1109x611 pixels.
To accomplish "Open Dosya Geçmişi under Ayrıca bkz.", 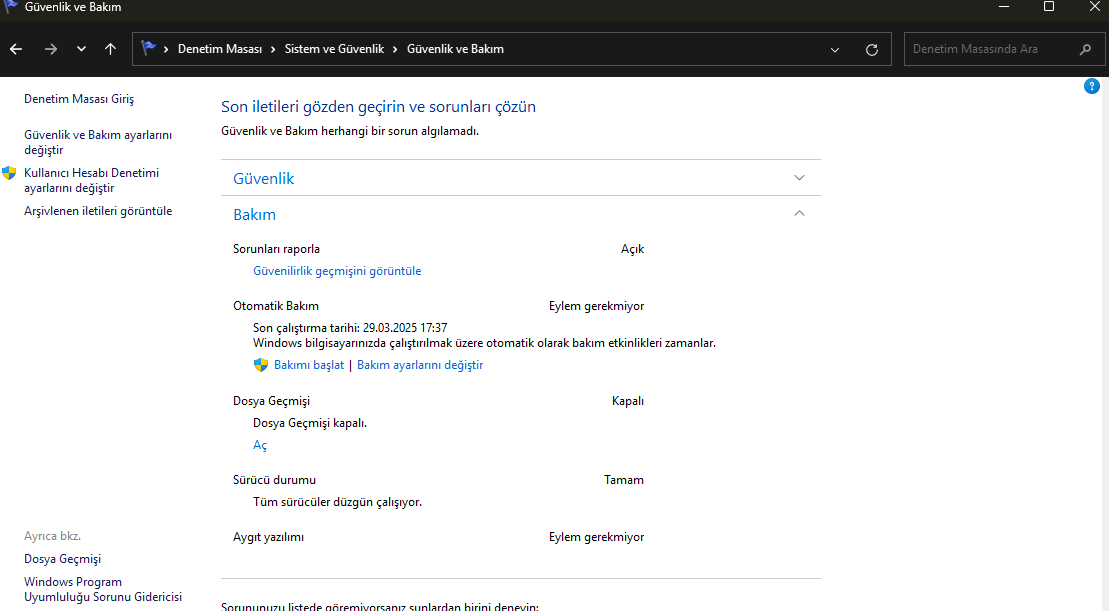I will 62,559.
